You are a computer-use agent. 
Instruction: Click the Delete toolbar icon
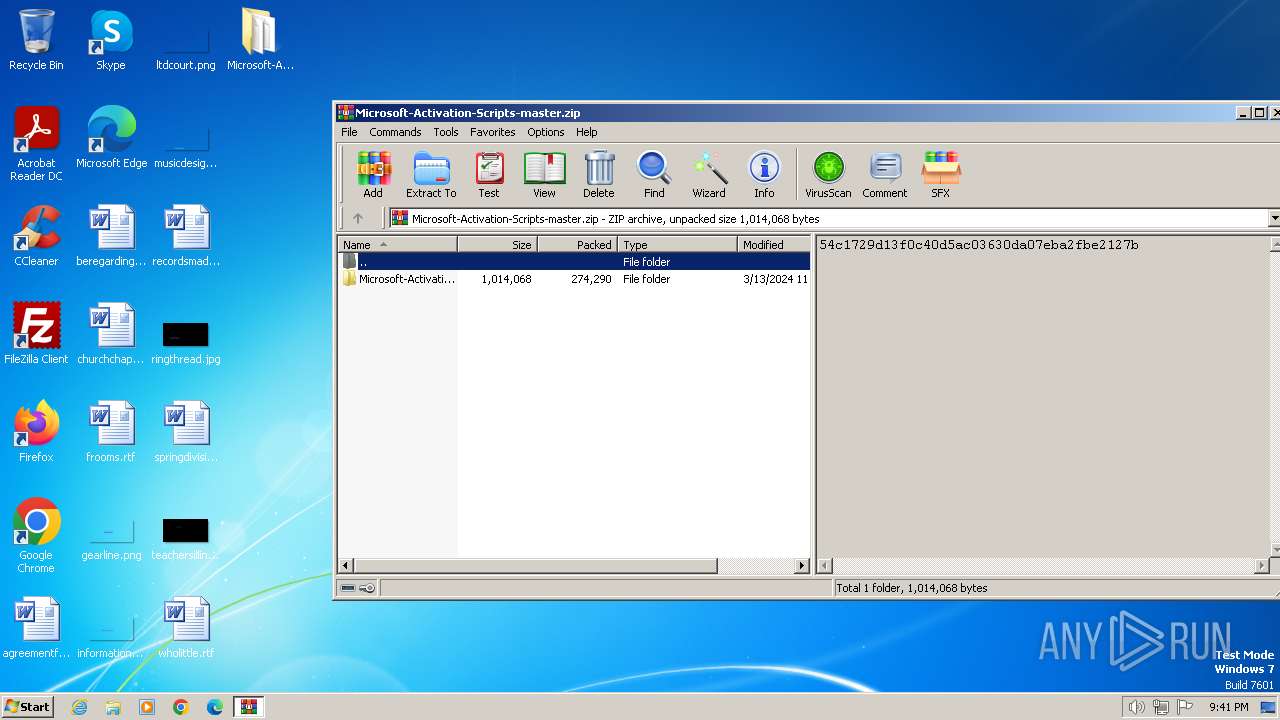coord(599,174)
